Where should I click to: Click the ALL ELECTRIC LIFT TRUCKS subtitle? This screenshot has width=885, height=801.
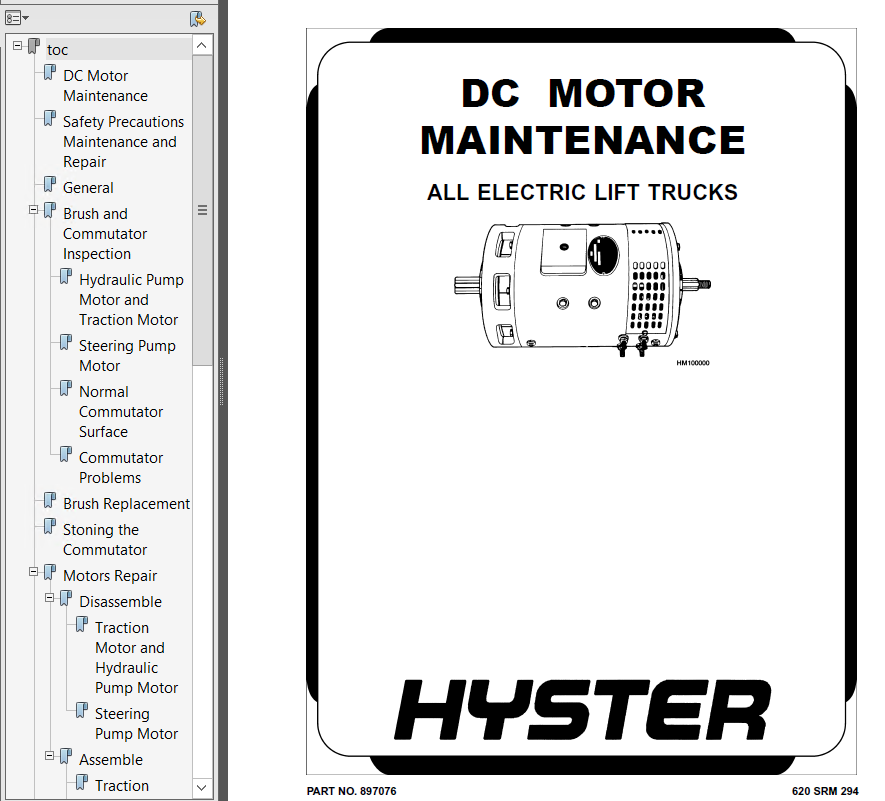coord(582,192)
